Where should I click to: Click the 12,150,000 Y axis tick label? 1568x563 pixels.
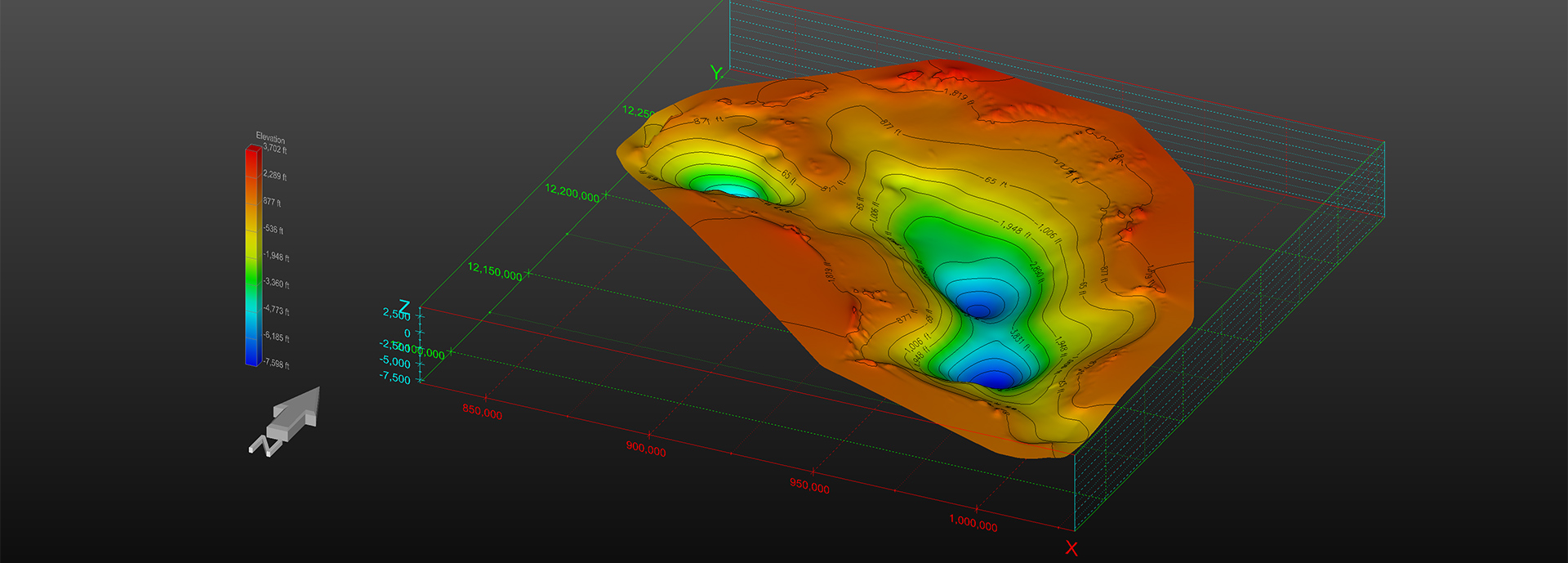click(x=494, y=272)
